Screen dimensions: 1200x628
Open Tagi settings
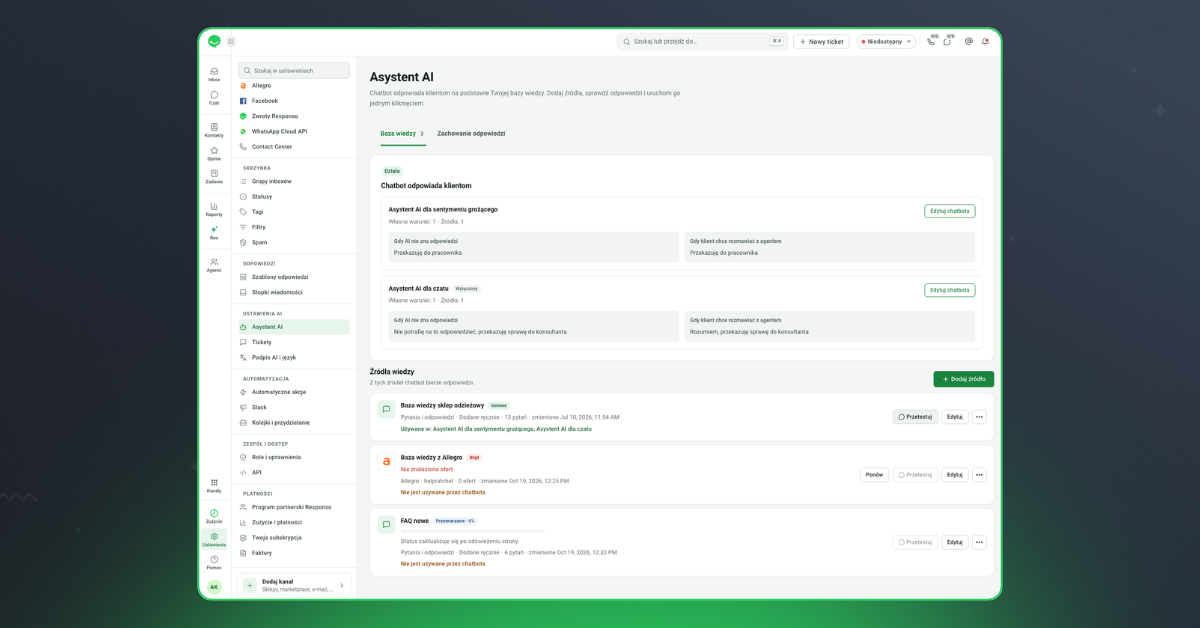click(294, 212)
